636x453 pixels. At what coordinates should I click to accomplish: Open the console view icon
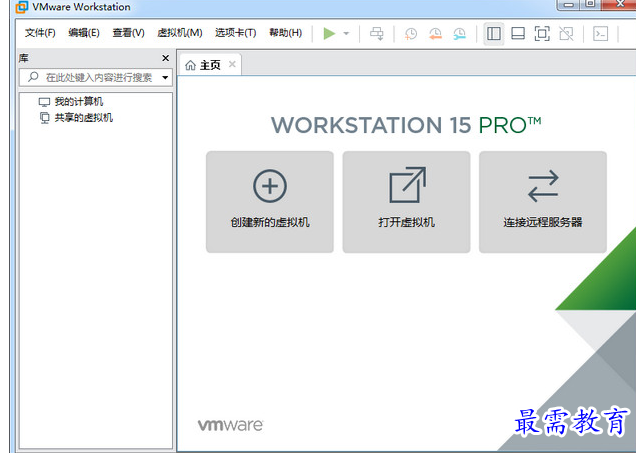pyautogui.click(x=600, y=34)
